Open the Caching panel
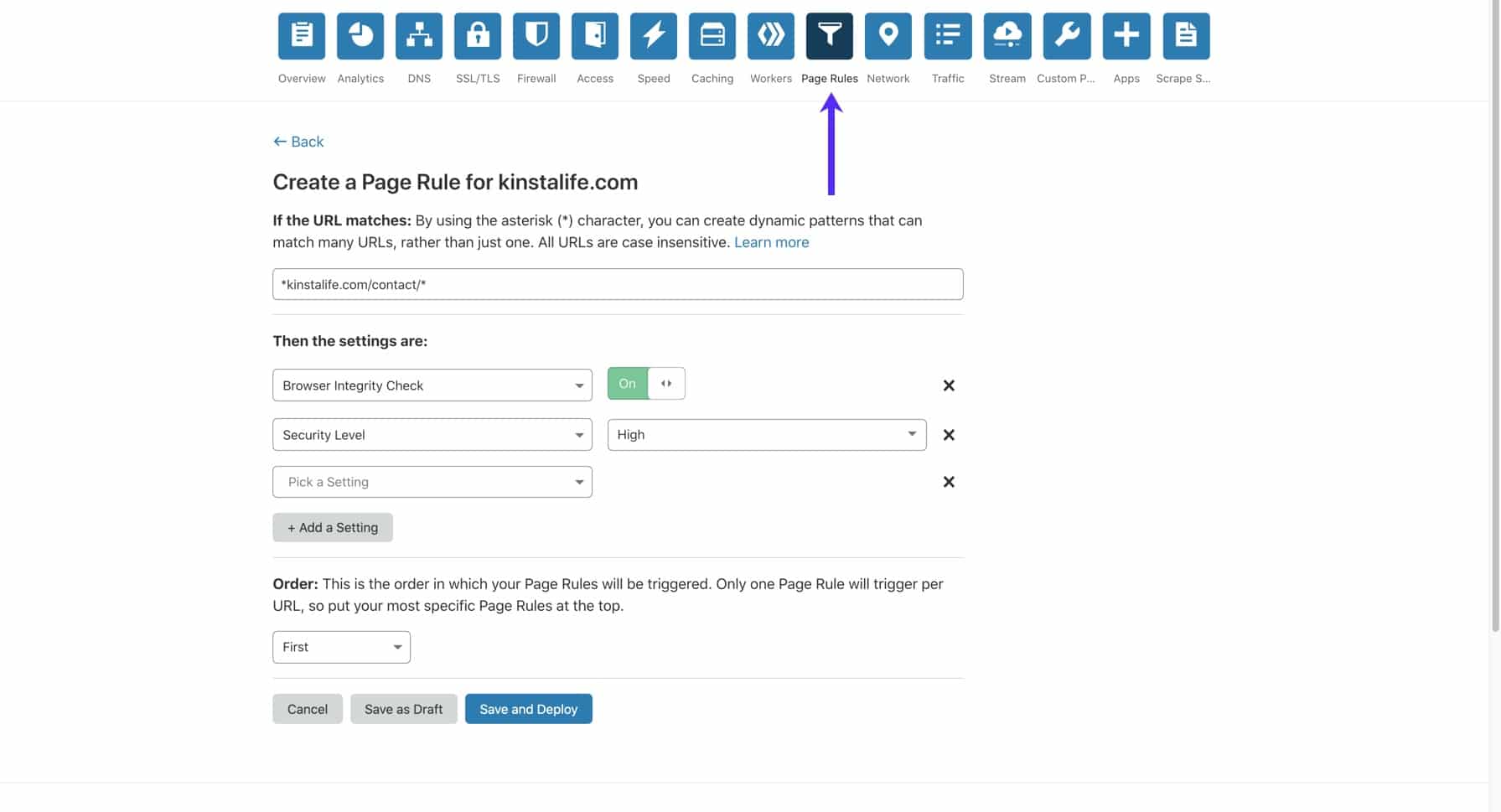 click(712, 36)
